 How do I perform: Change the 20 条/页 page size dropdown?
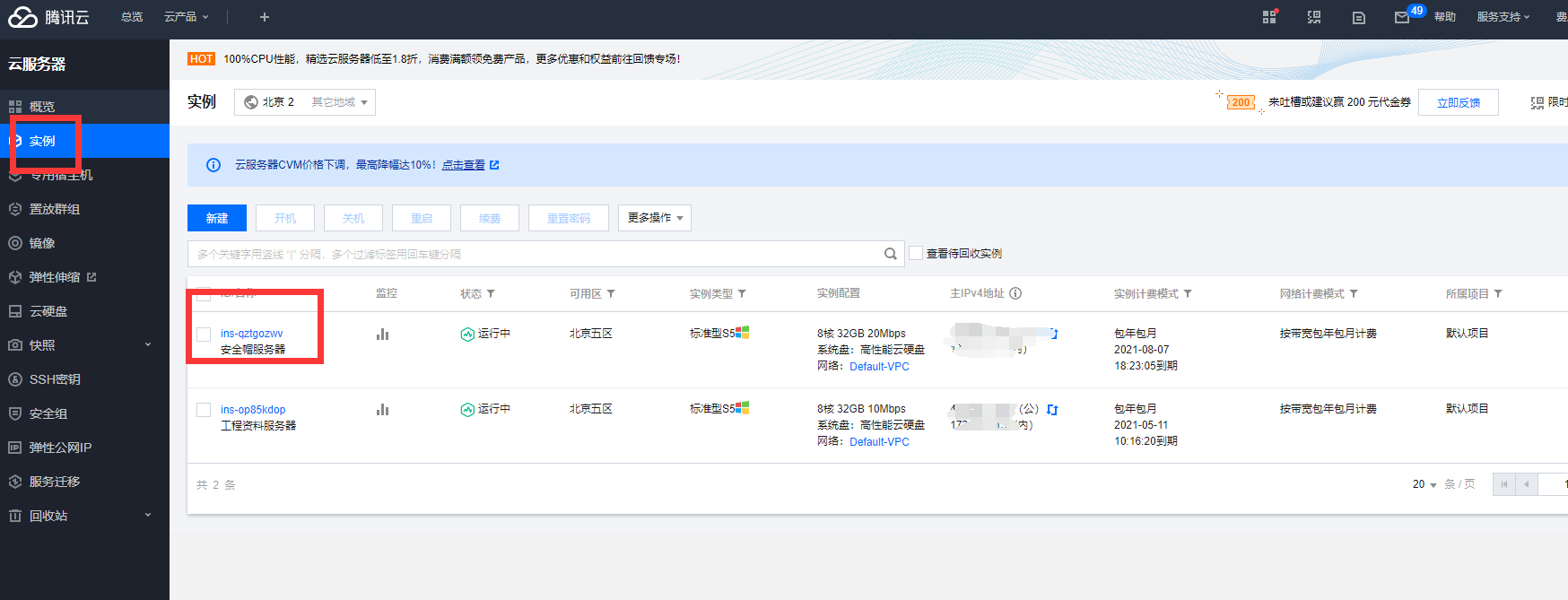tap(1424, 484)
